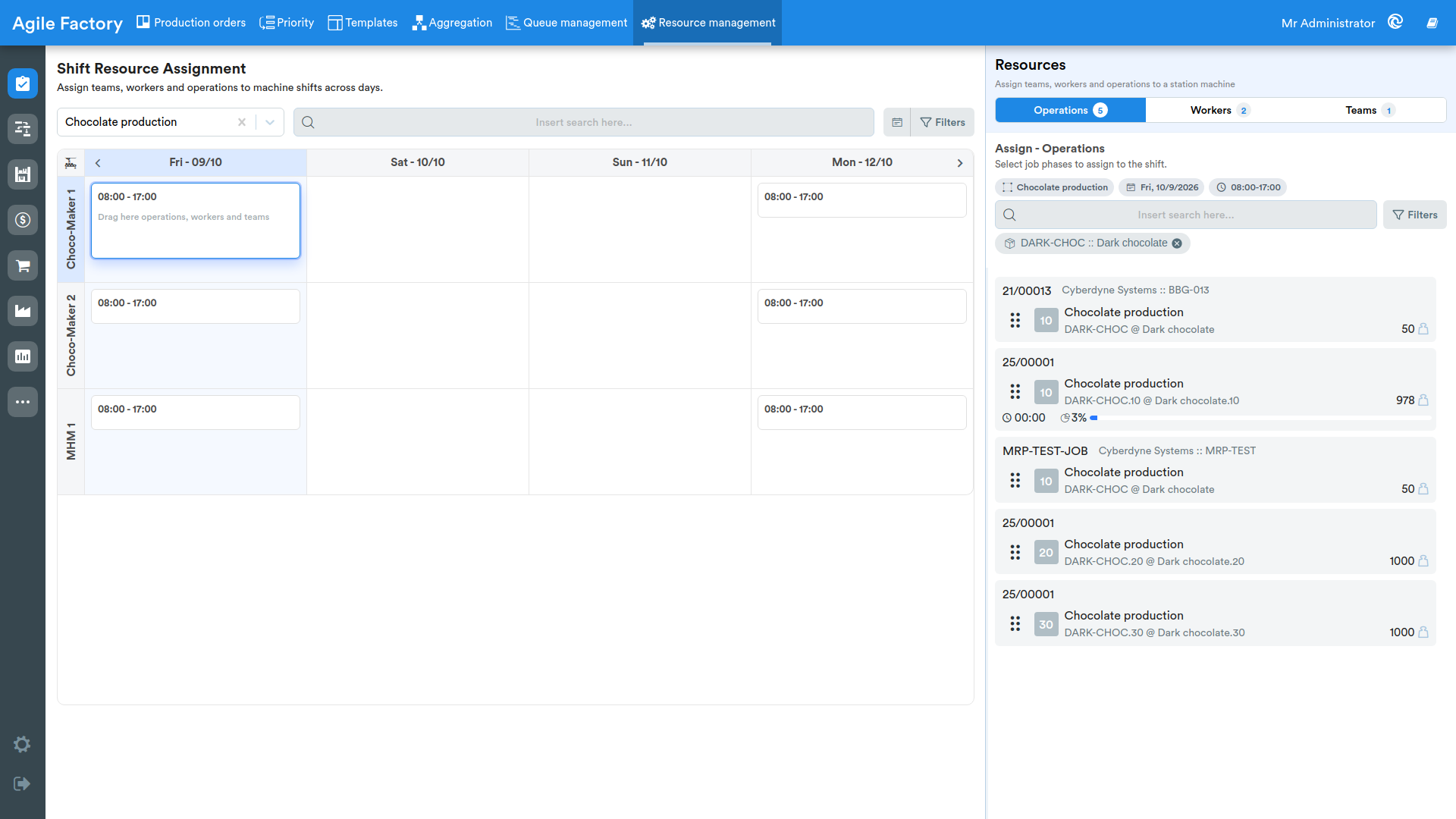
Task: Grab drag handle of job 21/00013 operation
Action: (x=1015, y=321)
